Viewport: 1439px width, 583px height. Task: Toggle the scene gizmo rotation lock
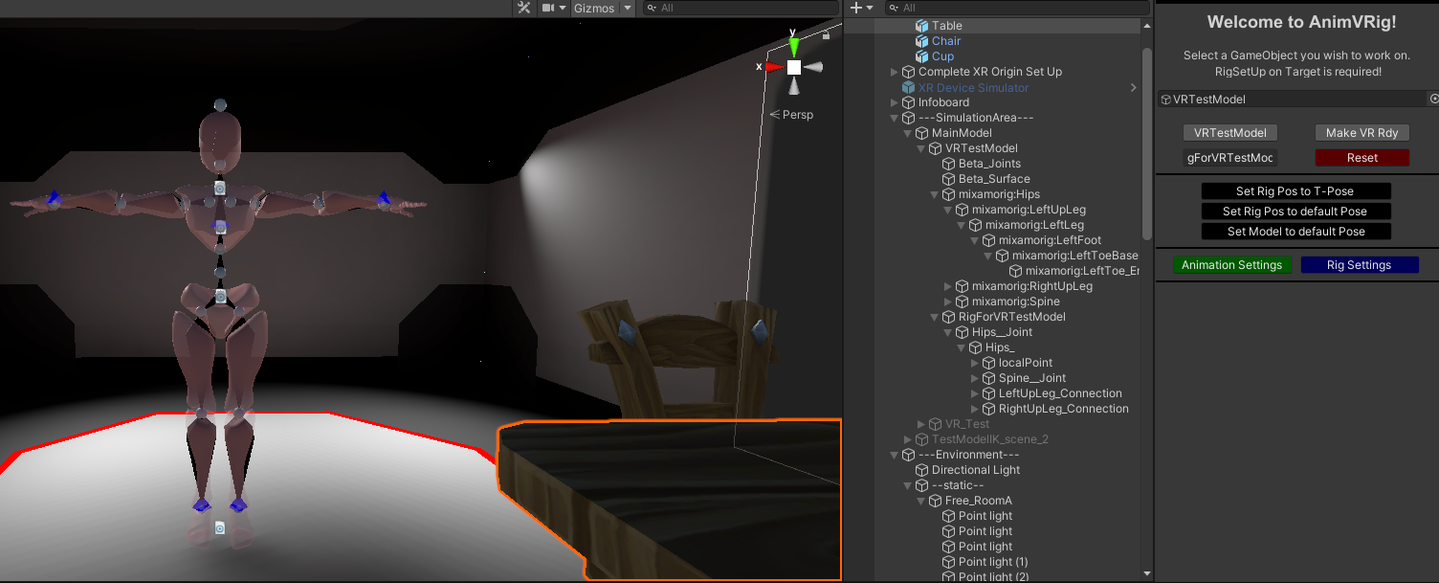pos(825,35)
